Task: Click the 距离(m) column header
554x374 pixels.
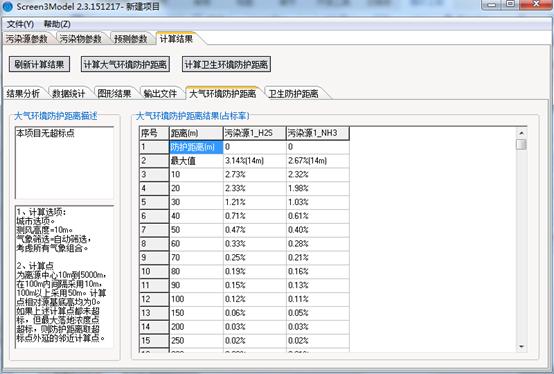Action: coord(196,133)
